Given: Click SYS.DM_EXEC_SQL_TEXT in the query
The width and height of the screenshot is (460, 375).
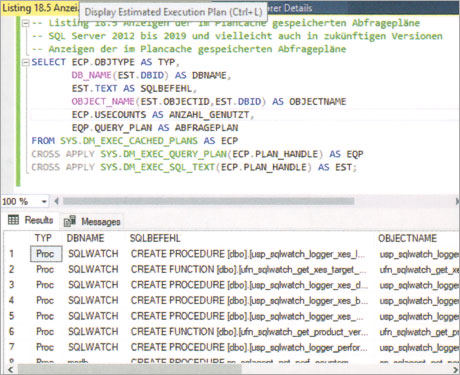Looking at the screenshot, I should (x=158, y=167).
